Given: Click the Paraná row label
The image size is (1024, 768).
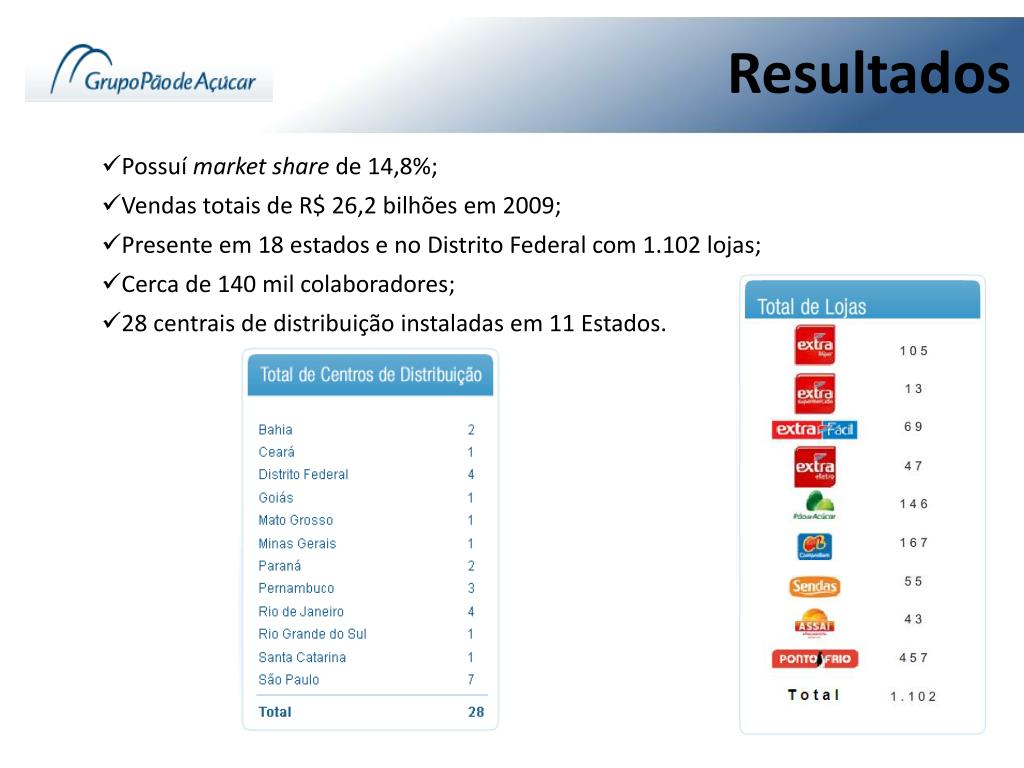Looking at the screenshot, I should [x=280, y=566].
